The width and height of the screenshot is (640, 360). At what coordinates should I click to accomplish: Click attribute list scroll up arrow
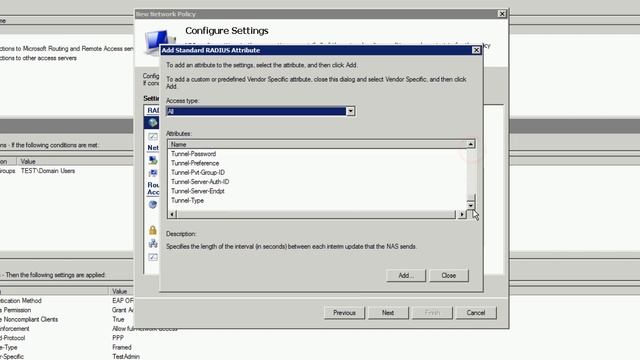[471, 144]
